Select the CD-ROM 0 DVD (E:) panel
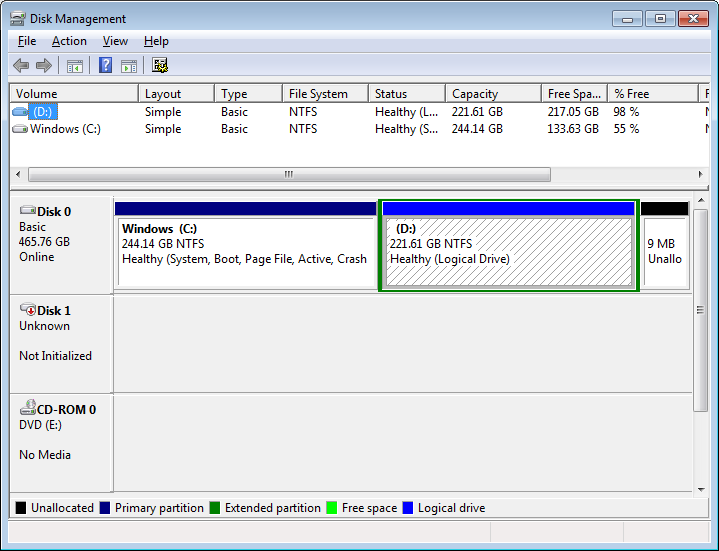 [x=61, y=443]
